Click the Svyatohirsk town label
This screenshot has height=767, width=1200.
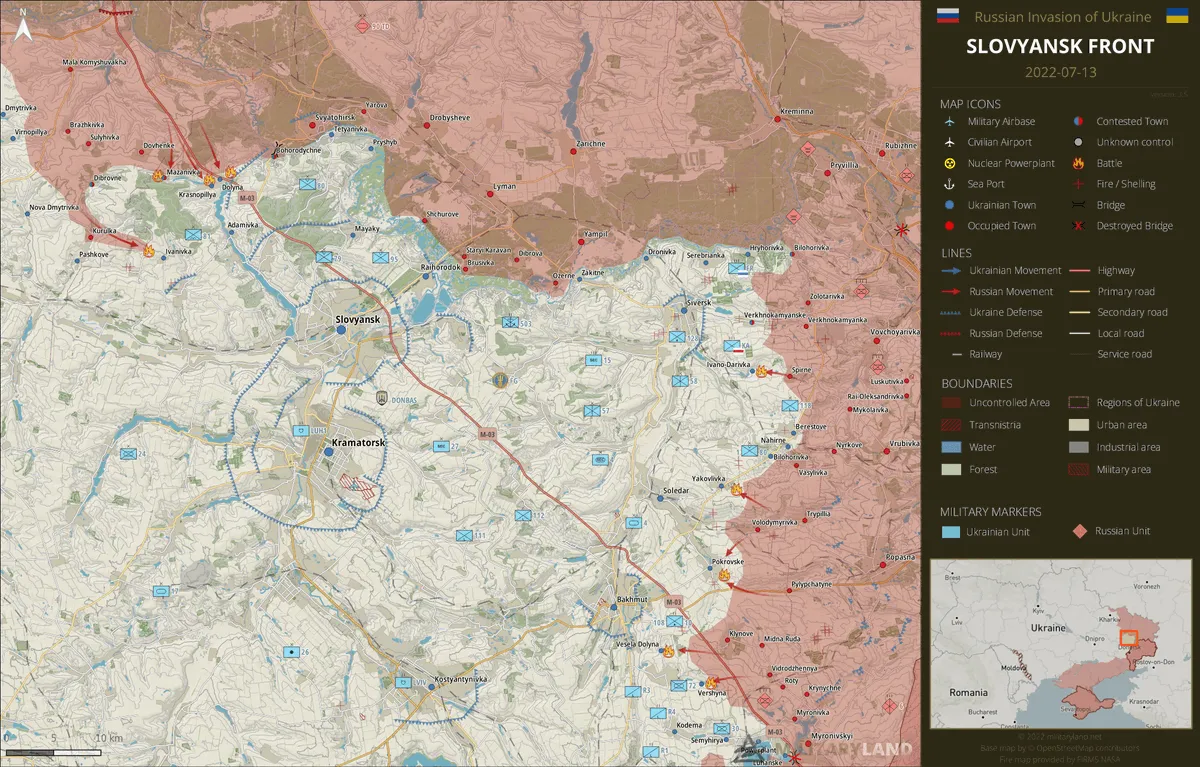335,118
